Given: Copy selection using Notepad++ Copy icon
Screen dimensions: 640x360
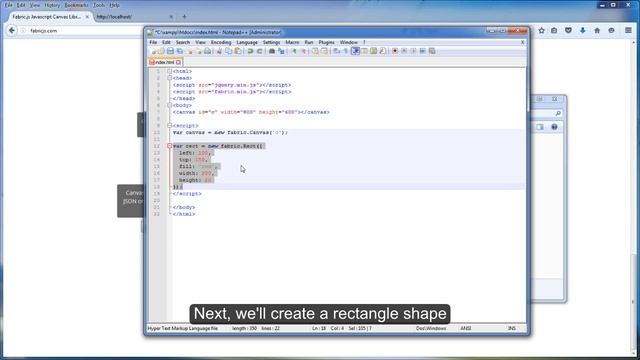Looking at the screenshot, I should [x=229, y=51].
